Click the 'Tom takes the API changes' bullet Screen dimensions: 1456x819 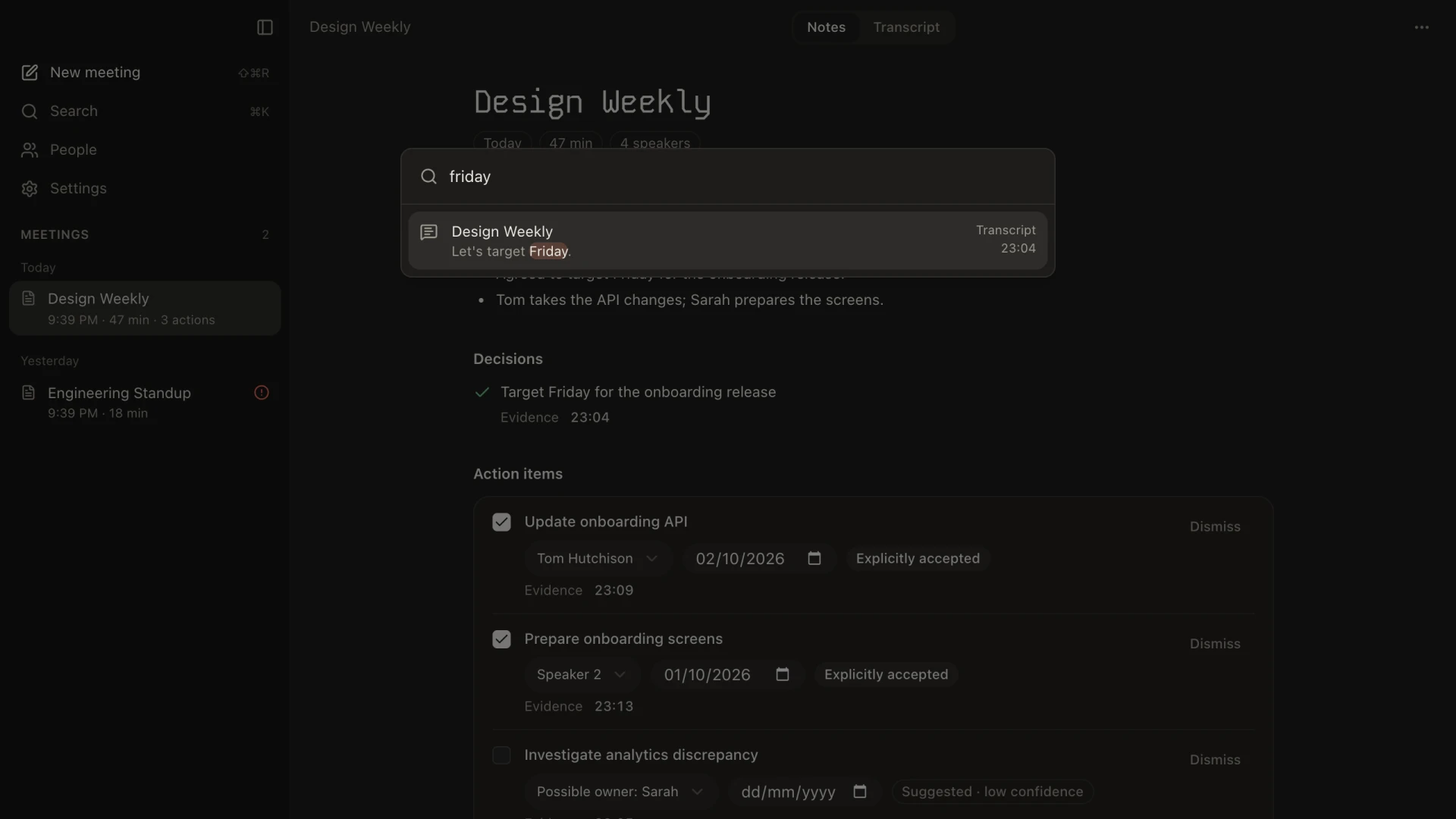coord(689,300)
